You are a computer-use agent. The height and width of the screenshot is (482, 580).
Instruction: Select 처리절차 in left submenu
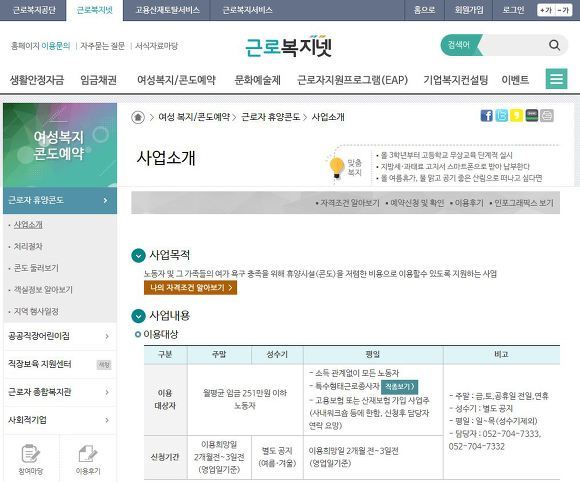(x=28, y=247)
